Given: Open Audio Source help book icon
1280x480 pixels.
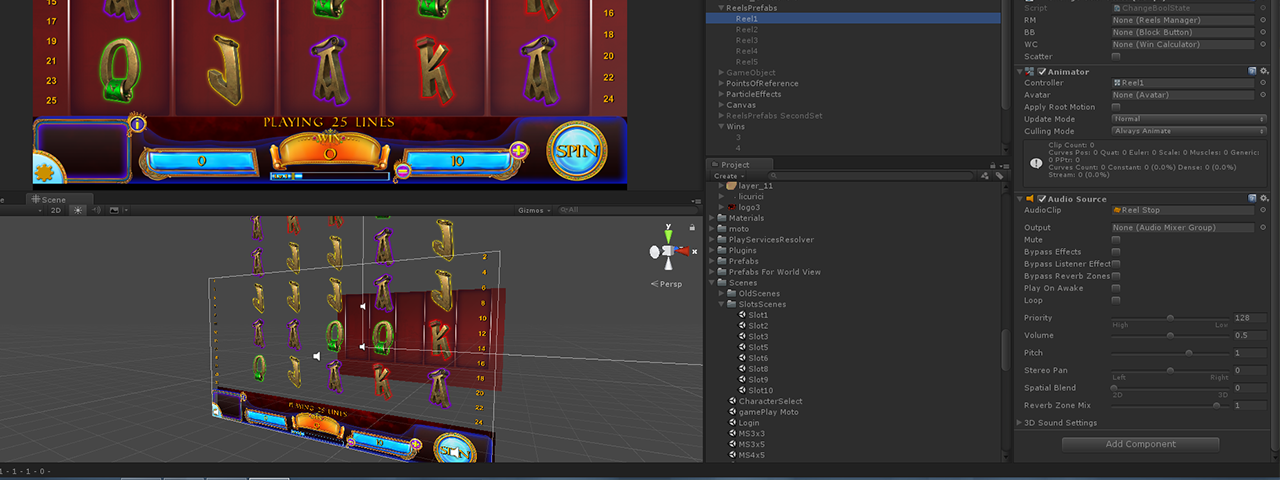Looking at the screenshot, I should pos(1251,199).
